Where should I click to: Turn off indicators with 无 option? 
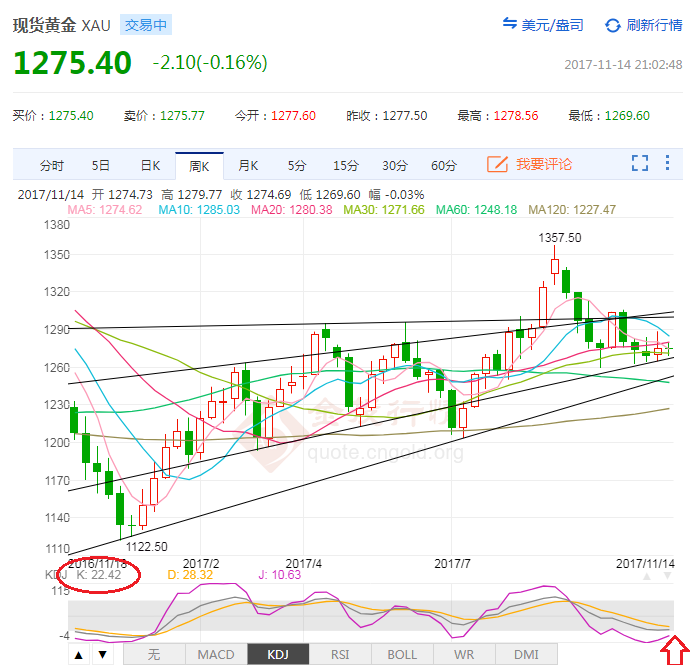(154, 655)
